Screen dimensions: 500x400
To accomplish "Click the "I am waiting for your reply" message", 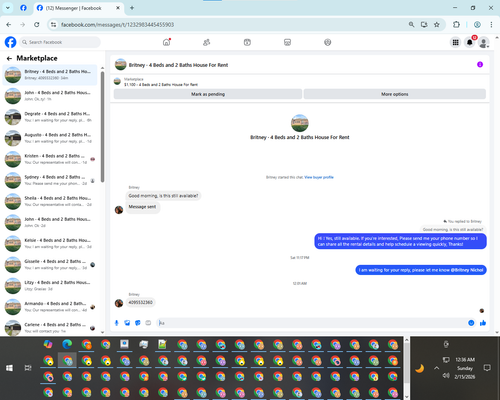I will coord(421,270).
